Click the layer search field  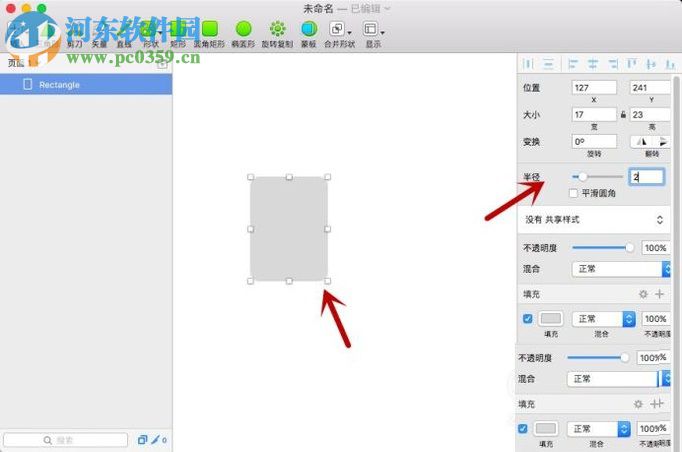pos(66,440)
